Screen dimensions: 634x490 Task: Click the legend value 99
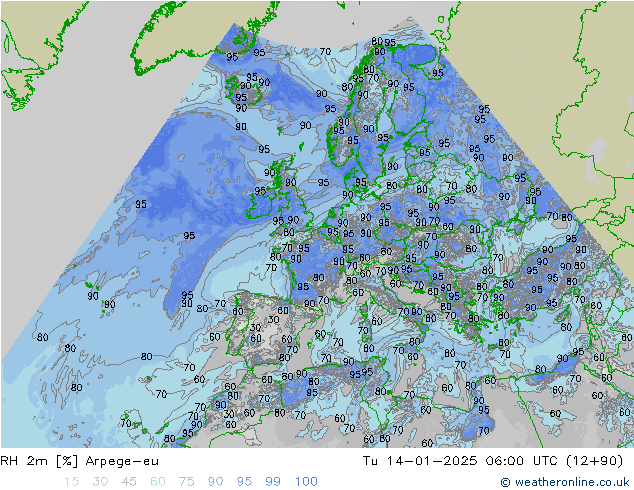[273, 482]
